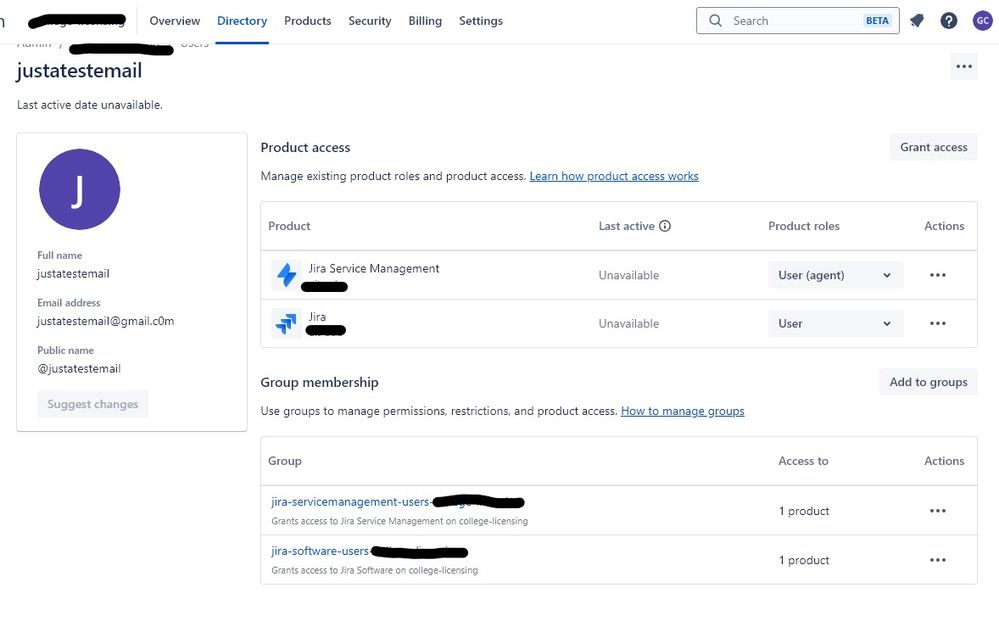Click the Group column header
Viewport: 999px width, 617px height.
285,461
